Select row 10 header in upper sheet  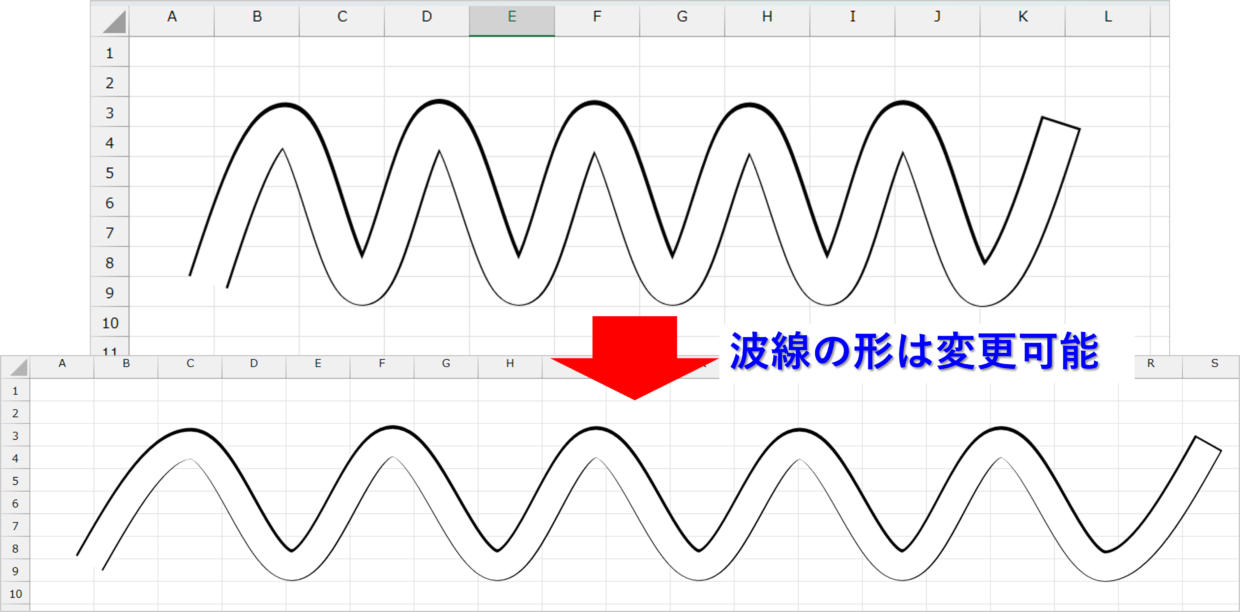coord(110,323)
